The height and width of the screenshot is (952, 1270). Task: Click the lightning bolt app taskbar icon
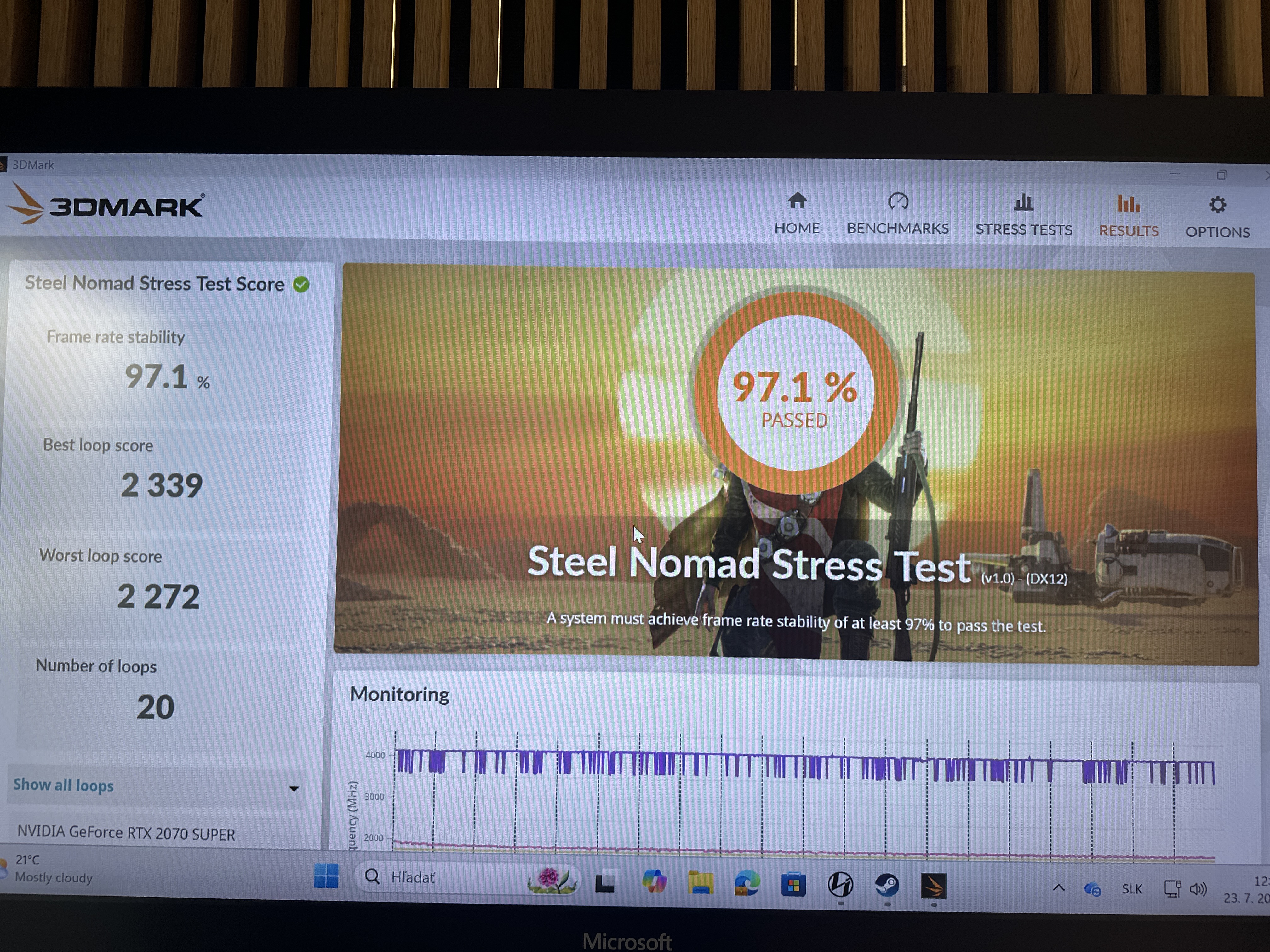(840, 885)
